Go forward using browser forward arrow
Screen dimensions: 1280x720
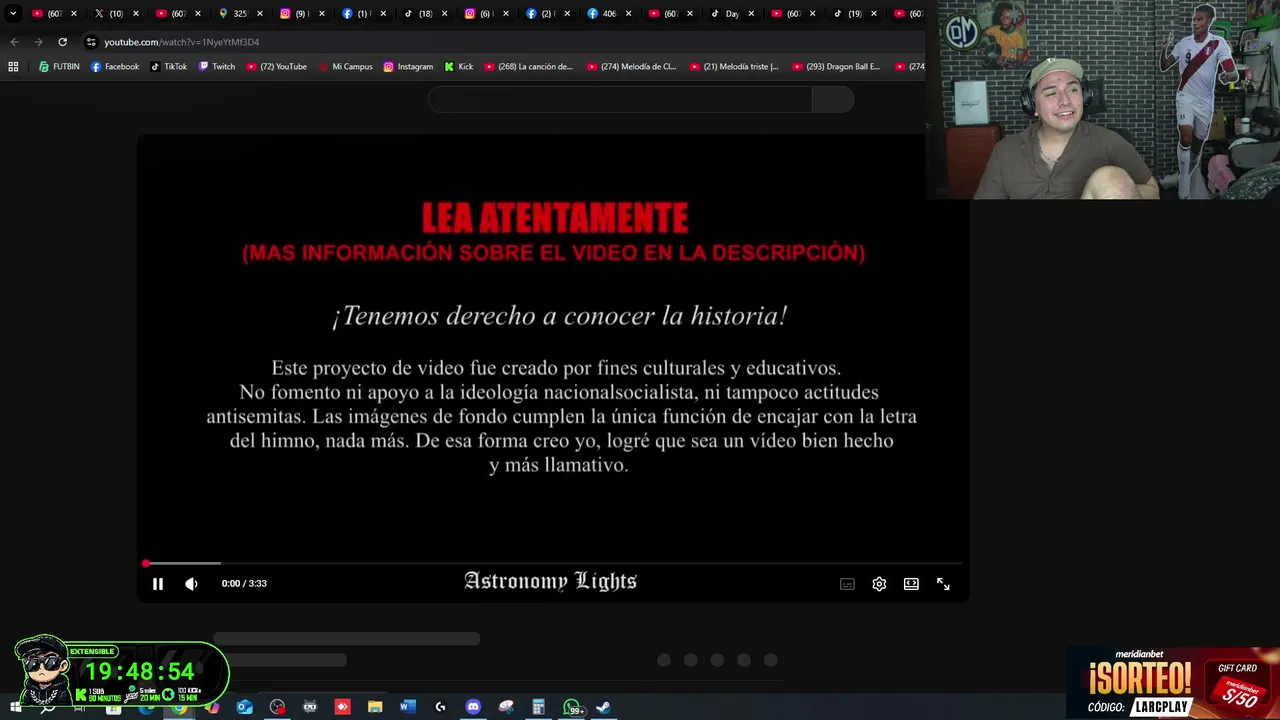pos(38,42)
